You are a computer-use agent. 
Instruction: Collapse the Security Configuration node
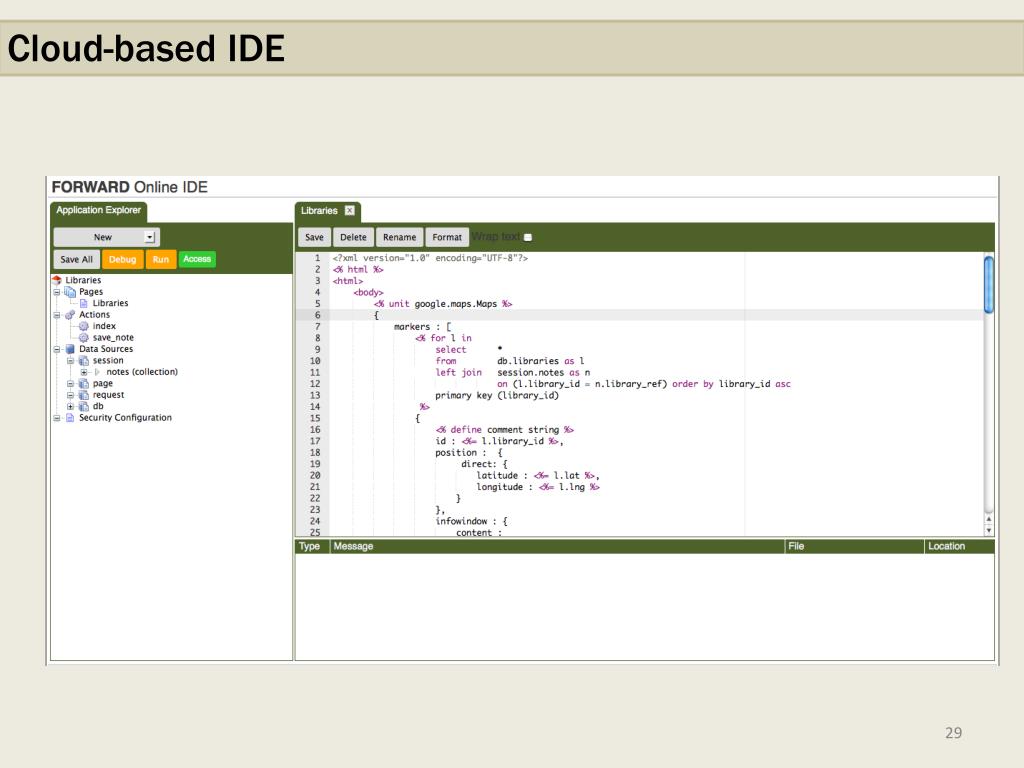point(57,417)
